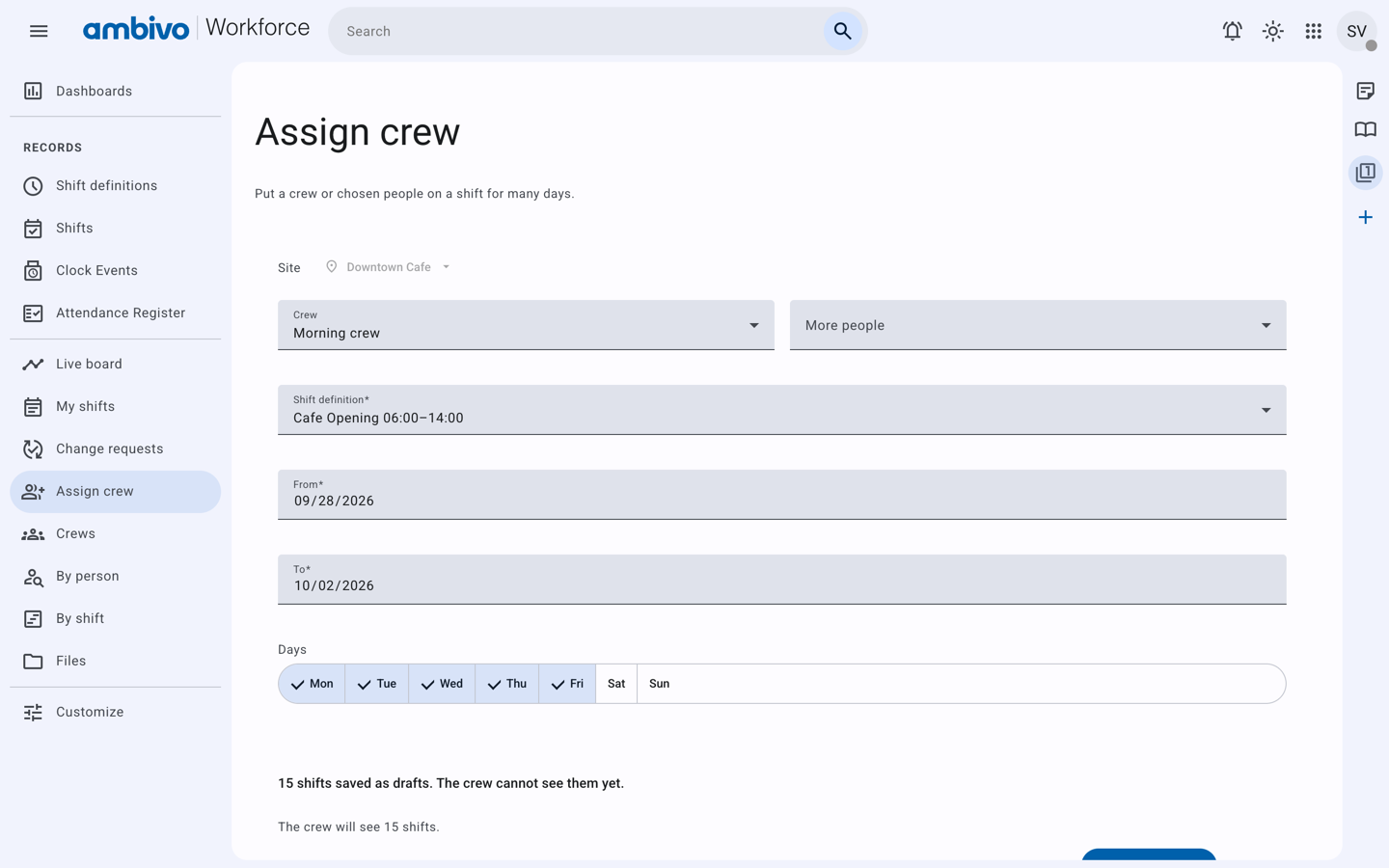Click the '15 shifts saved as drafts' message

pos(450,783)
